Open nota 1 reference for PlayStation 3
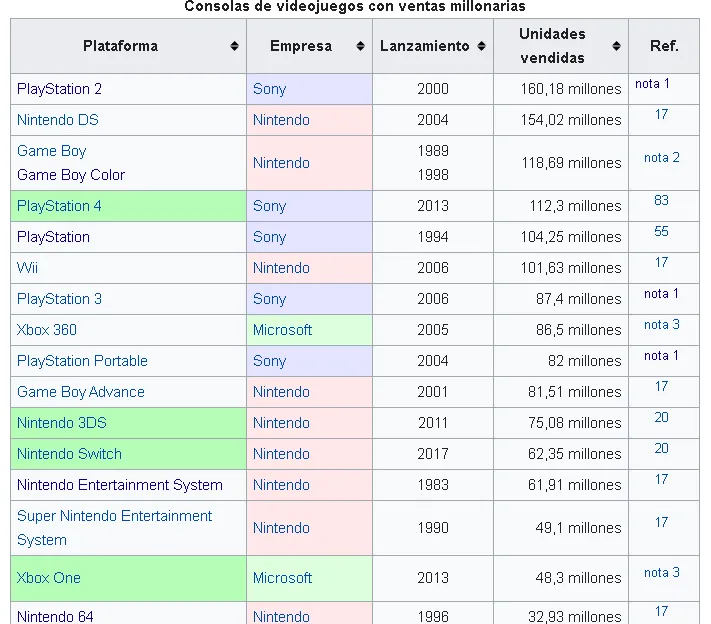The width and height of the screenshot is (711, 624). click(x=661, y=293)
